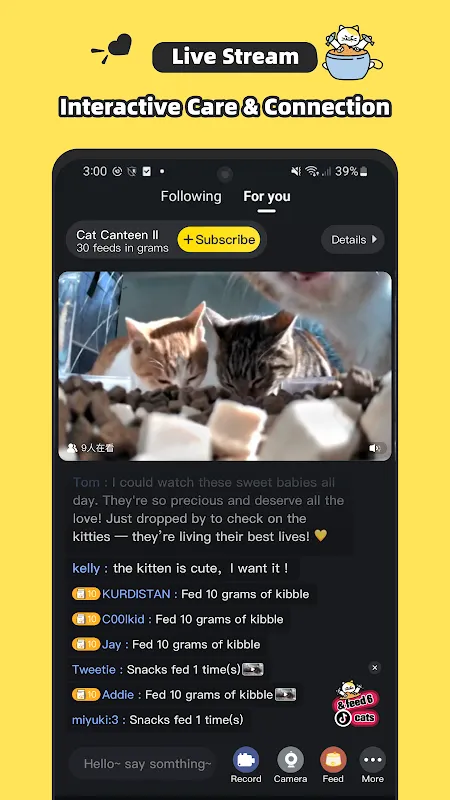
Task: Expand the Details arrow button
Action: coord(353,240)
